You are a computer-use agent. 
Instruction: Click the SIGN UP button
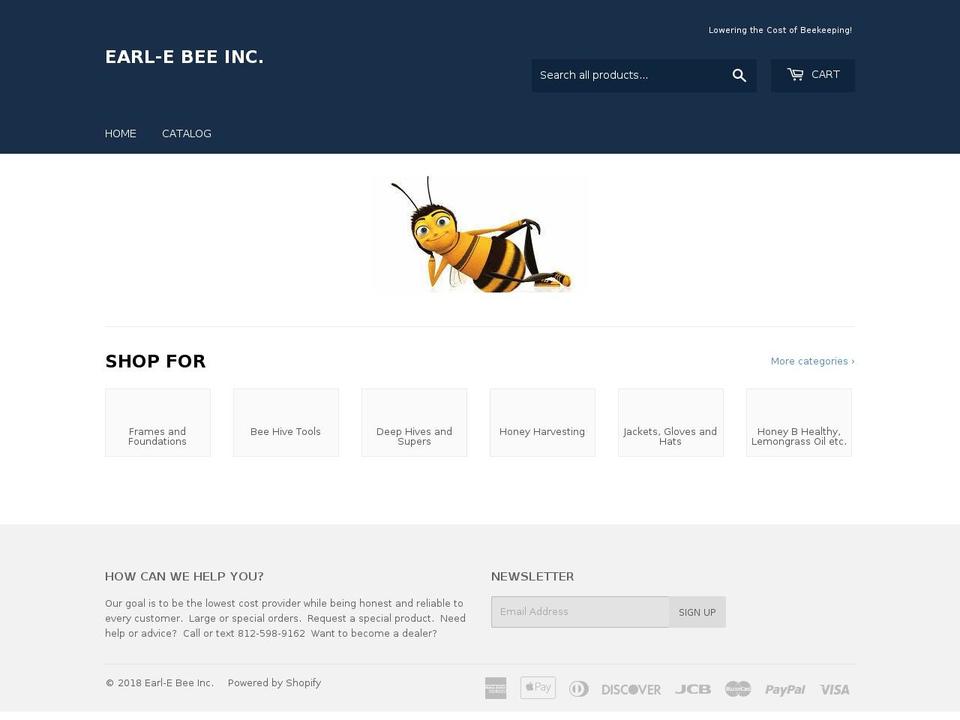pyautogui.click(x=697, y=612)
